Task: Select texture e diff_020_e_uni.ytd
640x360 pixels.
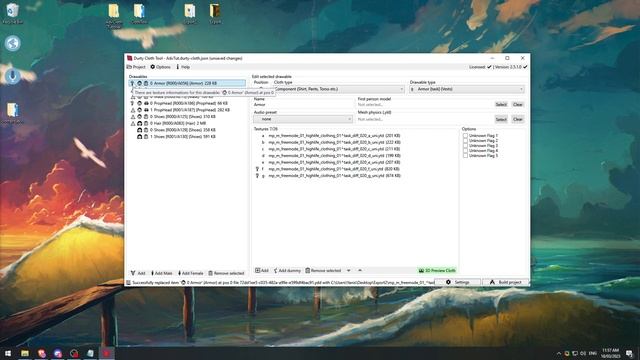Action: [334, 162]
